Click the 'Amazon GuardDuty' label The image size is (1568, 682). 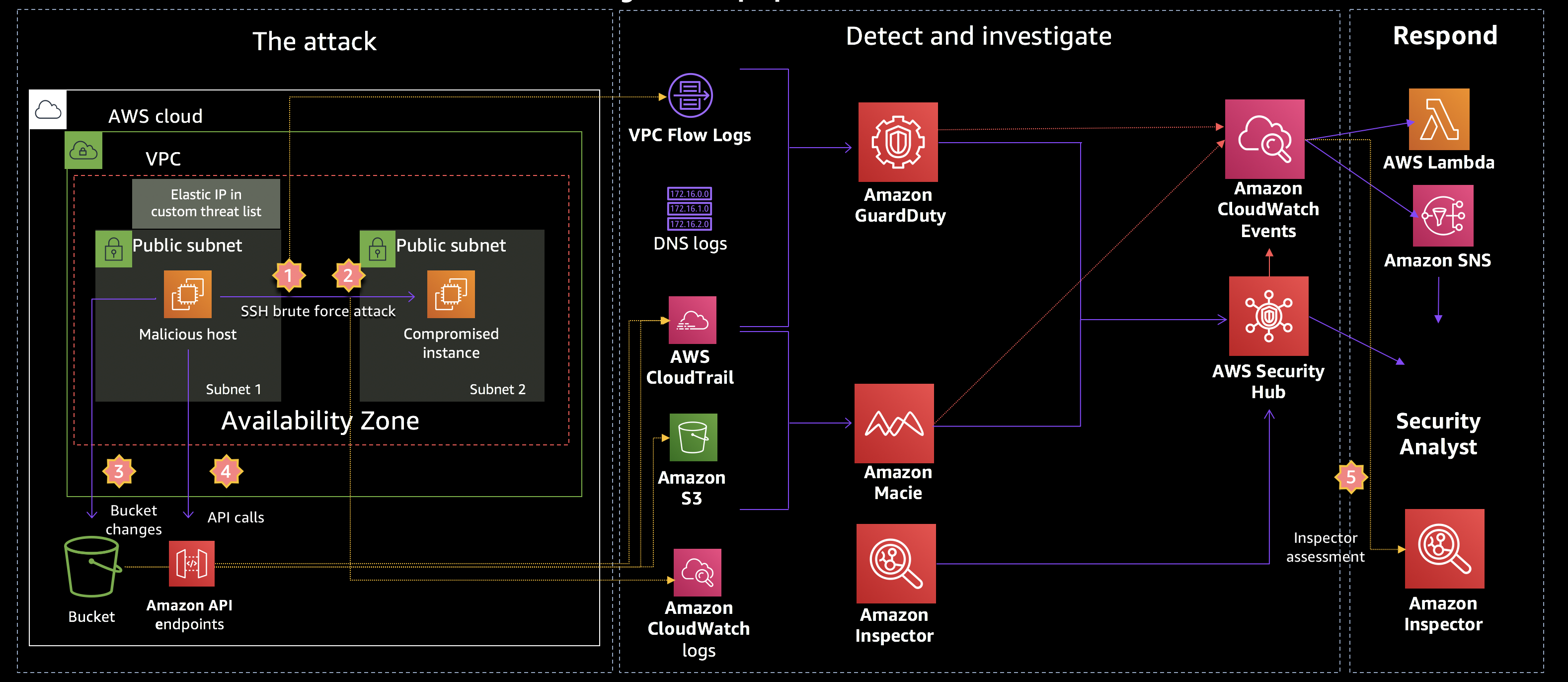[900, 205]
